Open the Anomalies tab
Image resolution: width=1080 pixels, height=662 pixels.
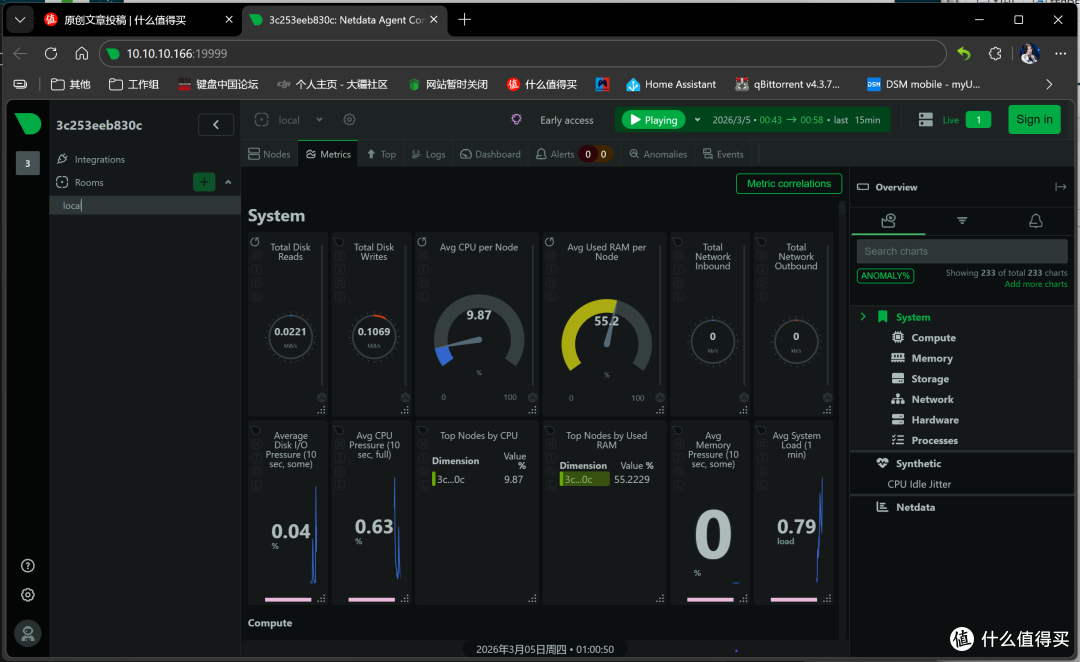pos(658,154)
